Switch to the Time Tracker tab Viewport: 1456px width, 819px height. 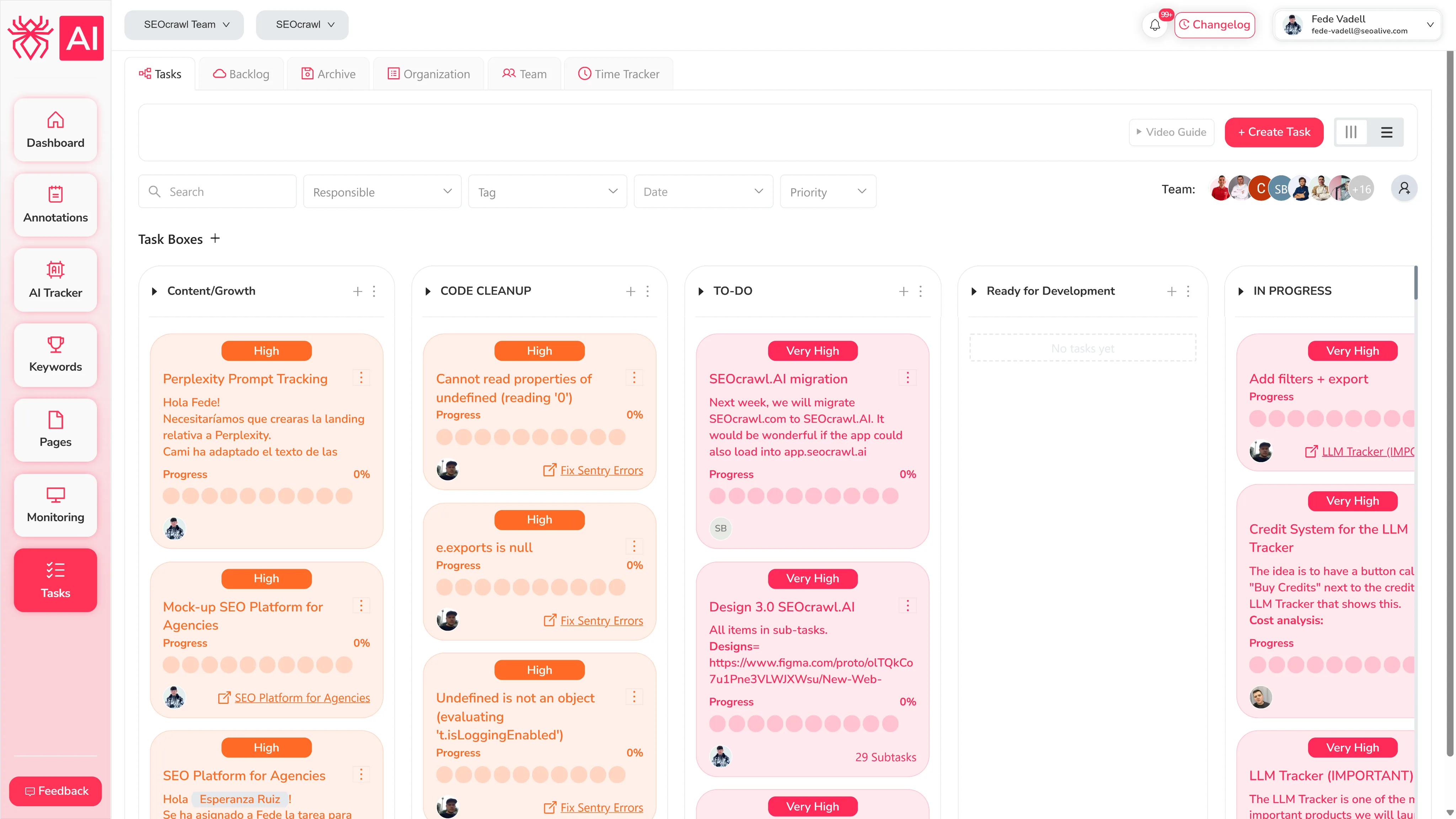[619, 74]
